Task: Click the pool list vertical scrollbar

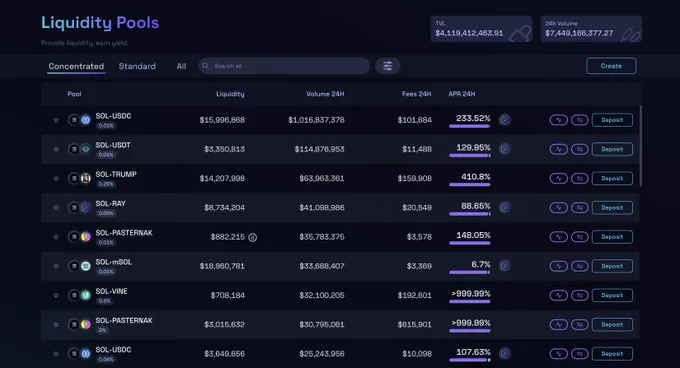Action: coord(641,146)
